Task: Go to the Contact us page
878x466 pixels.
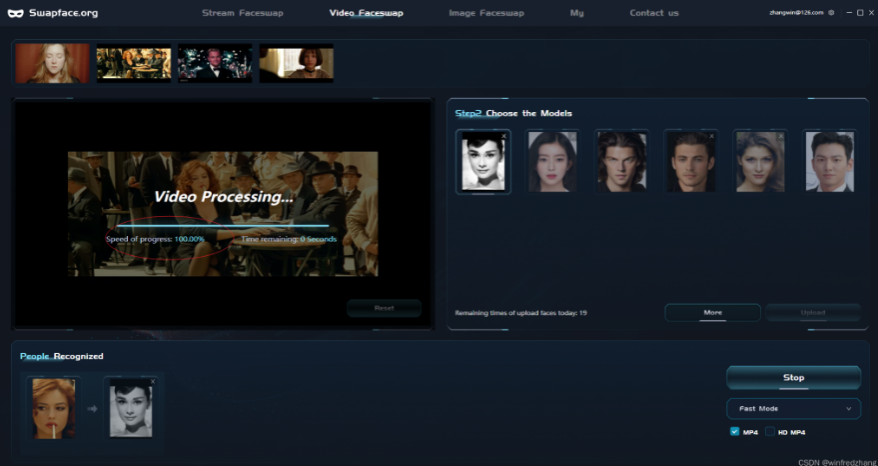Action: 654,13
